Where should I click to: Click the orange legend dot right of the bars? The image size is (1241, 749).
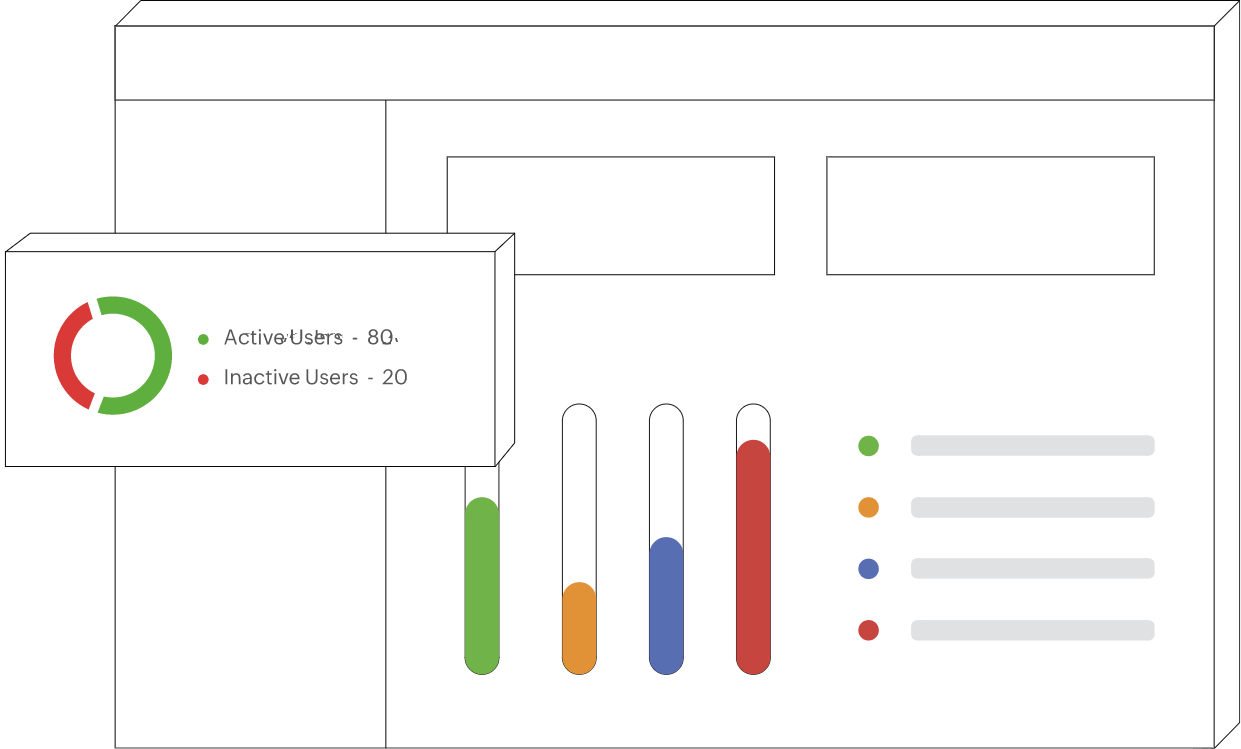868,507
